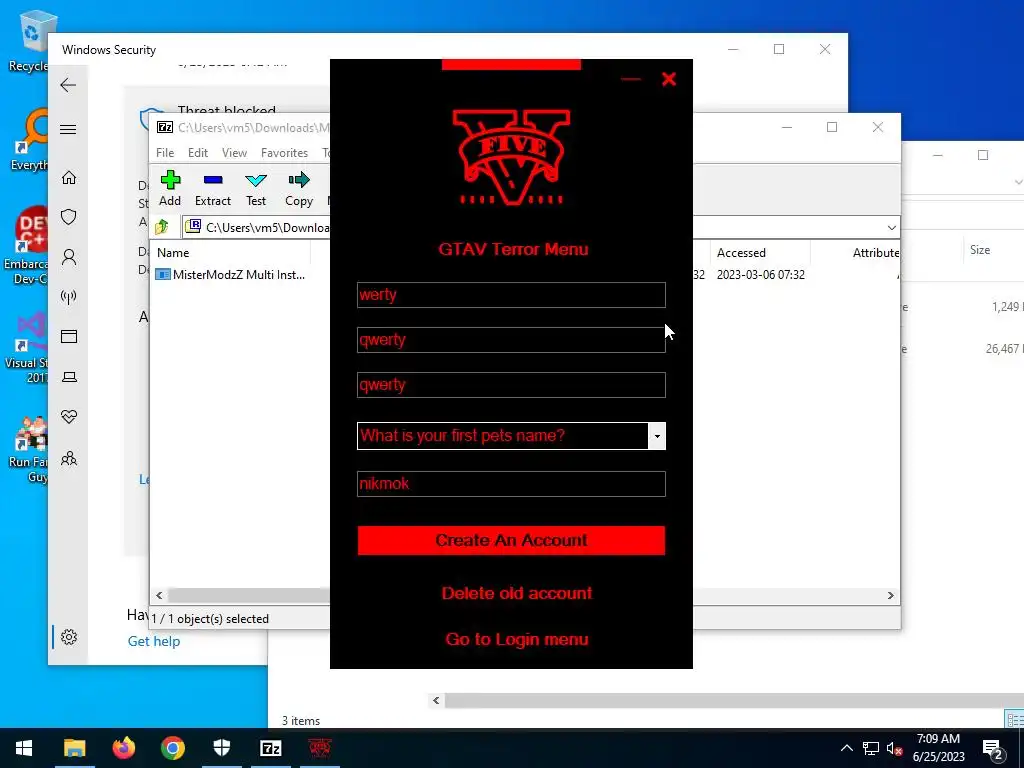This screenshot has width=1024, height=768.
Task: Open Device performance & health heart icon
Action: pos(69,417)
